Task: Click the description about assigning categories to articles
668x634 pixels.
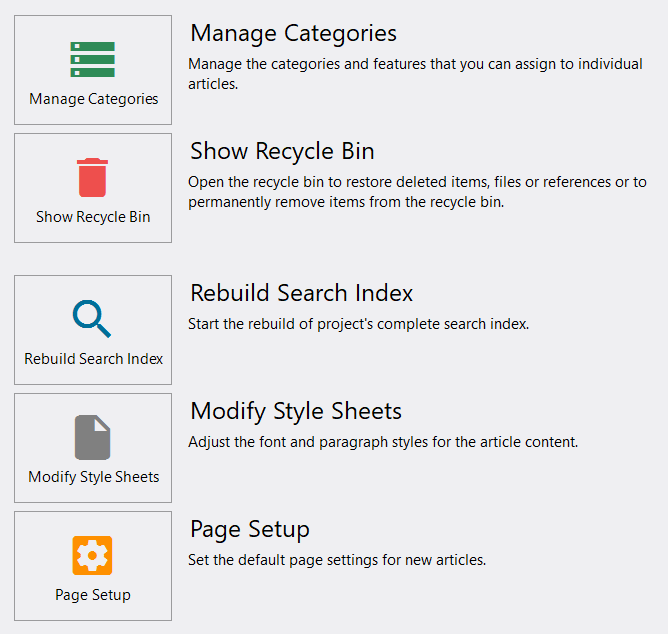Action: click(414, 74)
